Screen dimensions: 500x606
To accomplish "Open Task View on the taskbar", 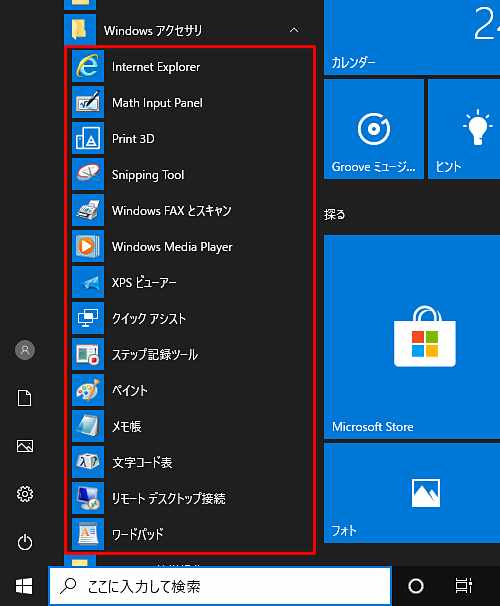I will click(463, 586).
